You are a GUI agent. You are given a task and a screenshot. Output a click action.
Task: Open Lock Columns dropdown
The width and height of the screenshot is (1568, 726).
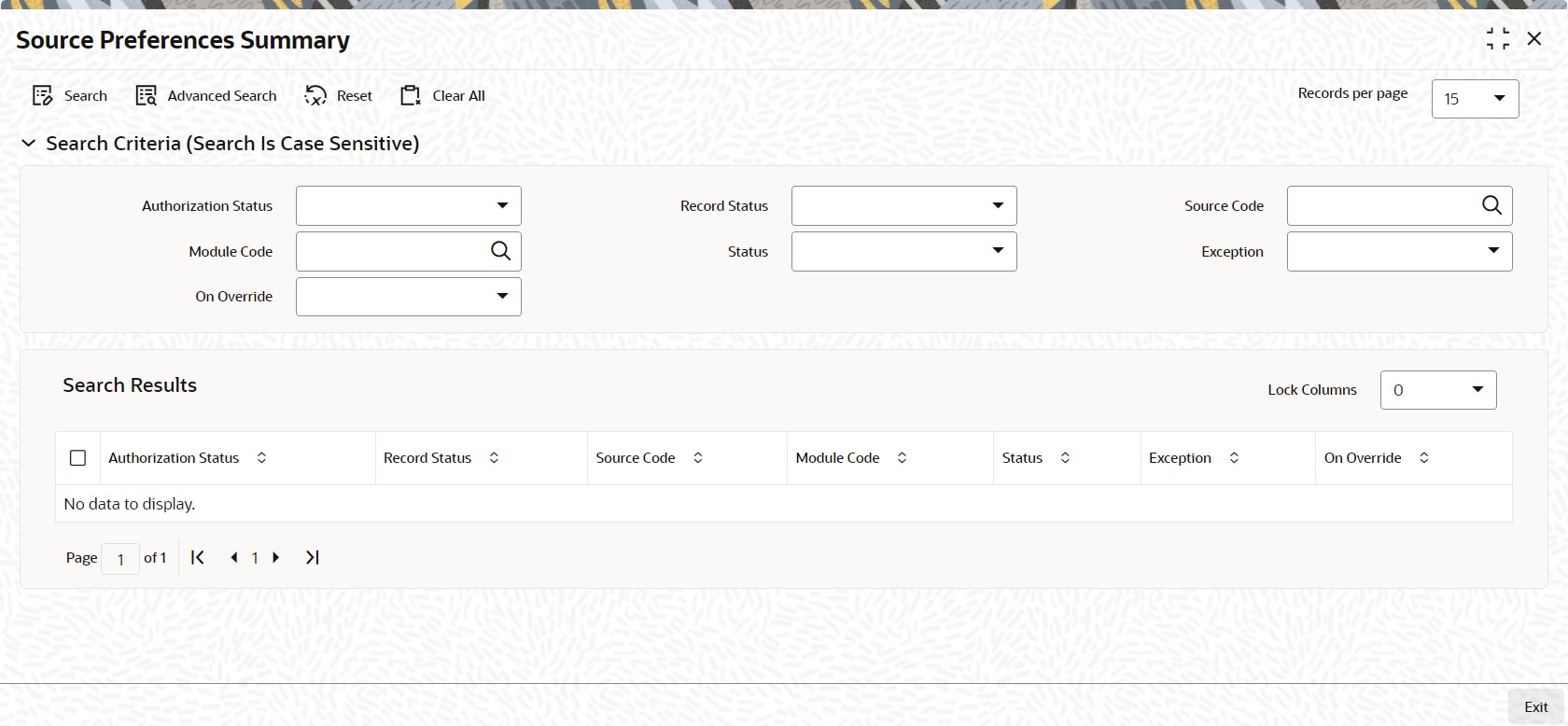coord(1438,390)
